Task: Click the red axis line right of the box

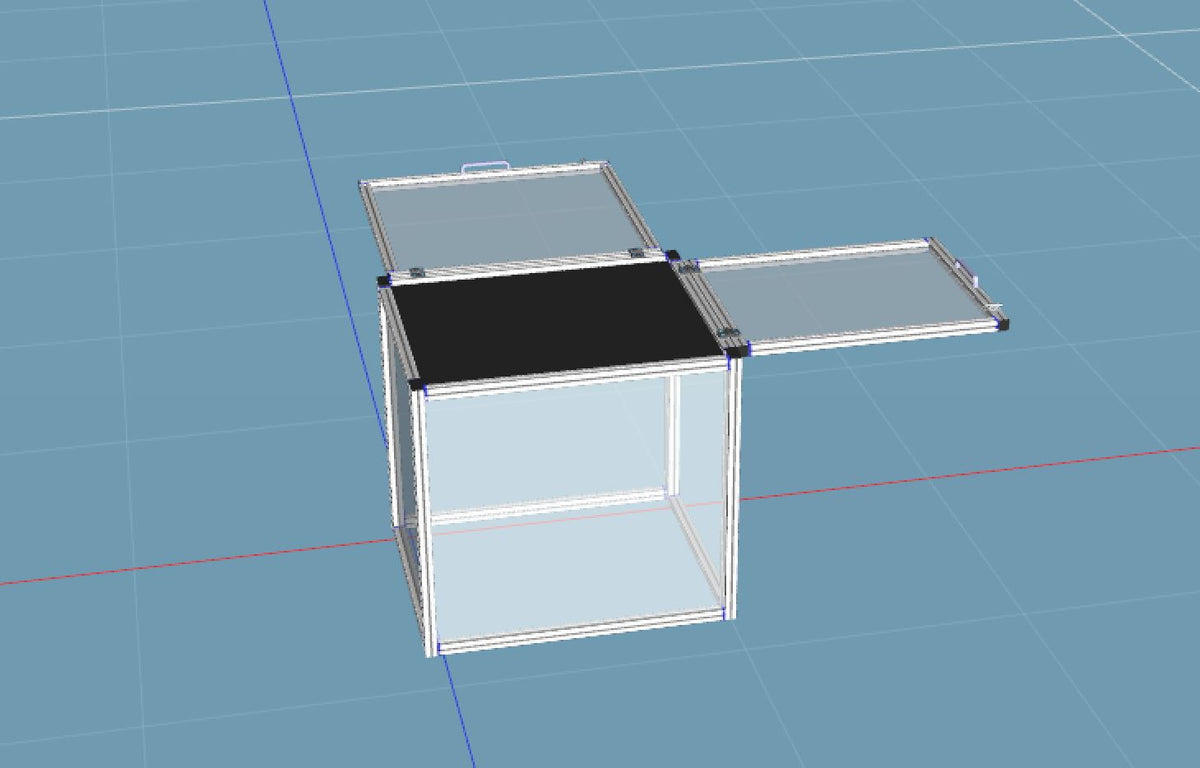Action: pos(950,473)
